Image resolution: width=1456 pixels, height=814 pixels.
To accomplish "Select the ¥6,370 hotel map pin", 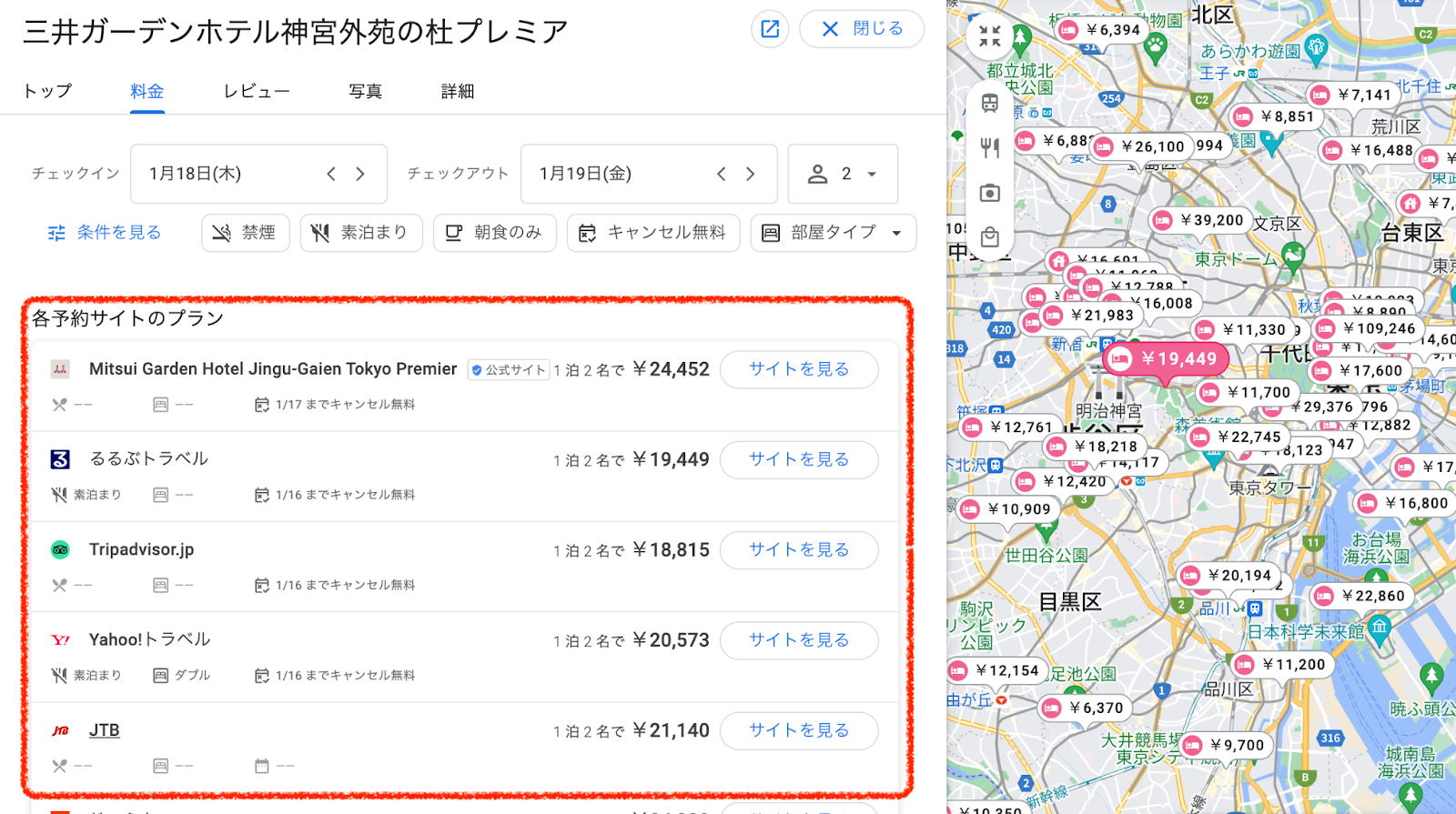I will pos(1084,708).
